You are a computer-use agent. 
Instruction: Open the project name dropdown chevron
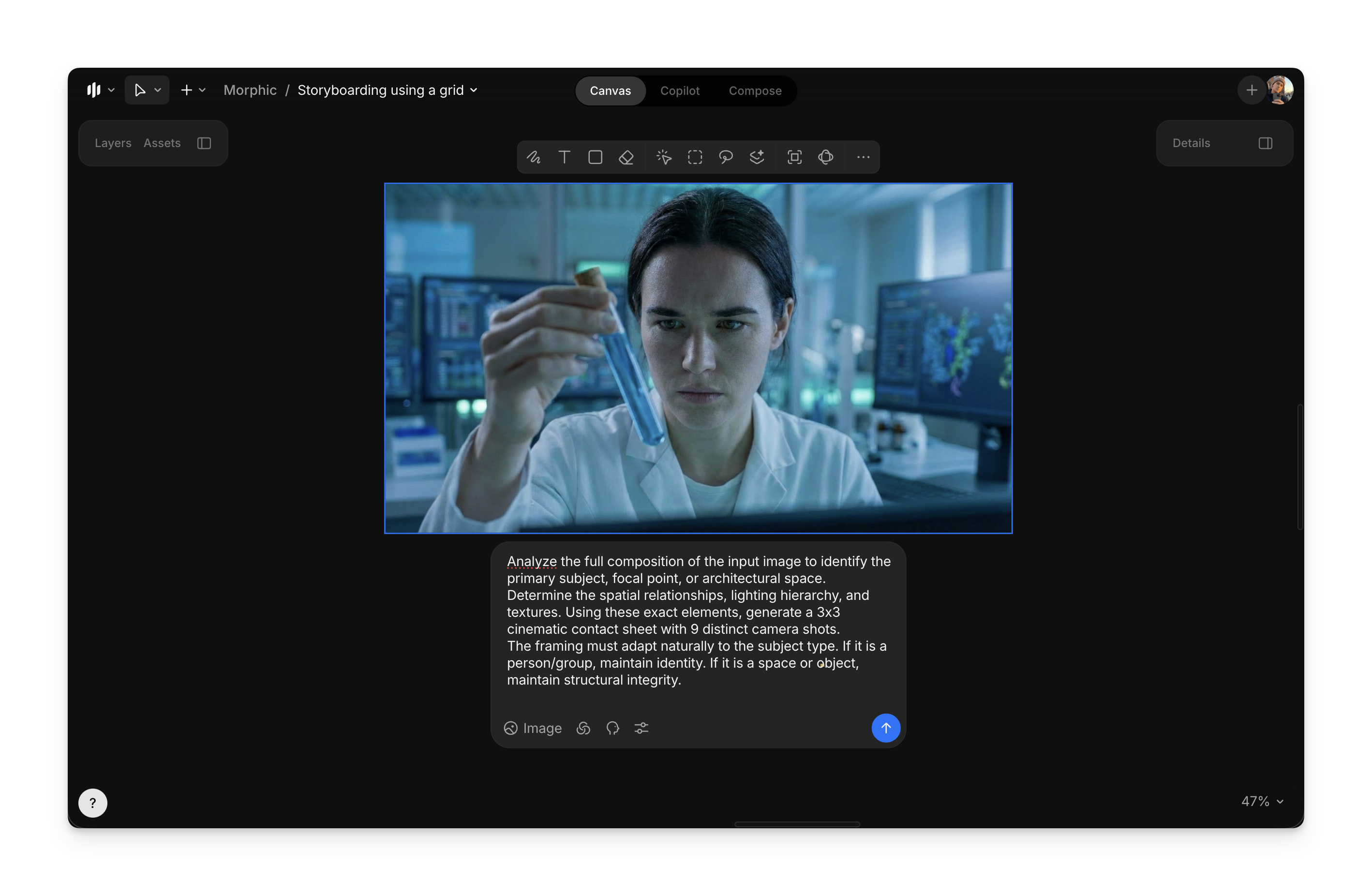click(474, 90)
